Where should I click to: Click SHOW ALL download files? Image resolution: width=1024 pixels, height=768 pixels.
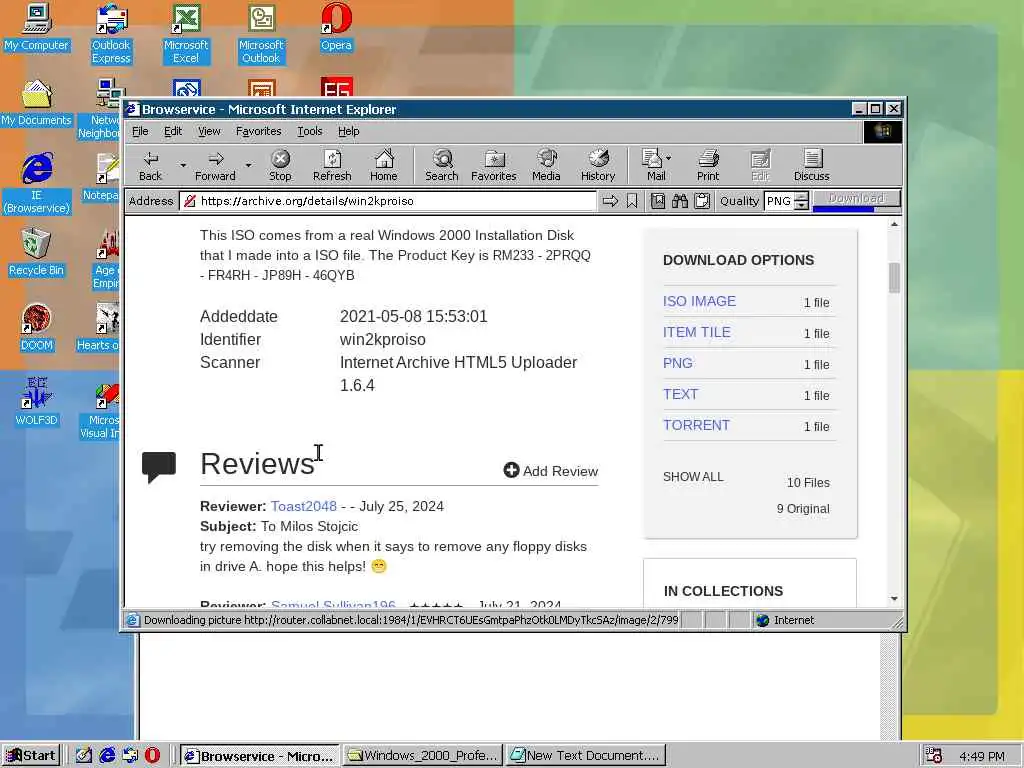[693, 477]
